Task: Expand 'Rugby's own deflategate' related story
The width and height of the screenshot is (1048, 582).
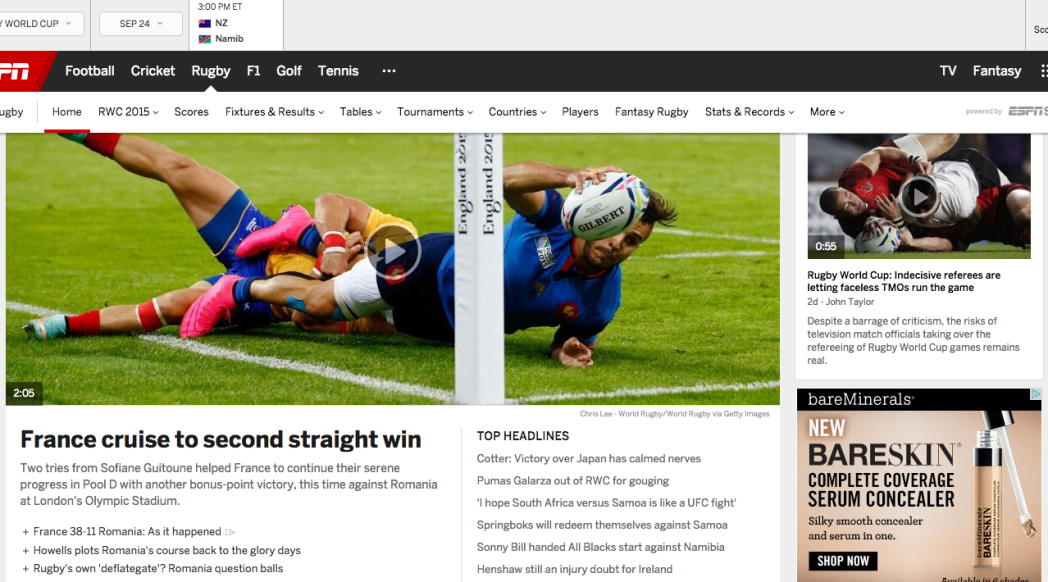Action: (x=25, y=569)
